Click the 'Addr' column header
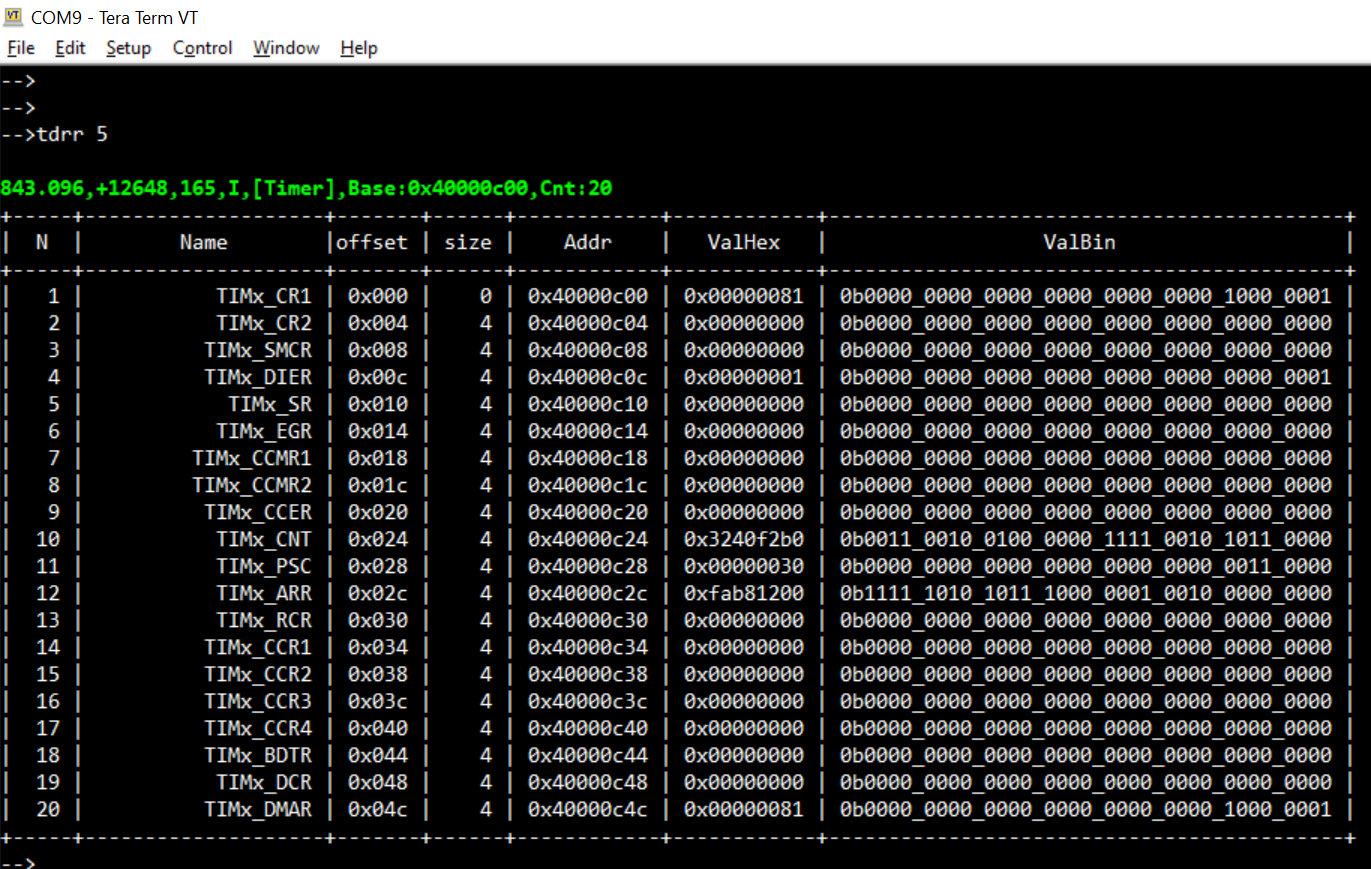1371x869 pixels. [x=588, y=242]
